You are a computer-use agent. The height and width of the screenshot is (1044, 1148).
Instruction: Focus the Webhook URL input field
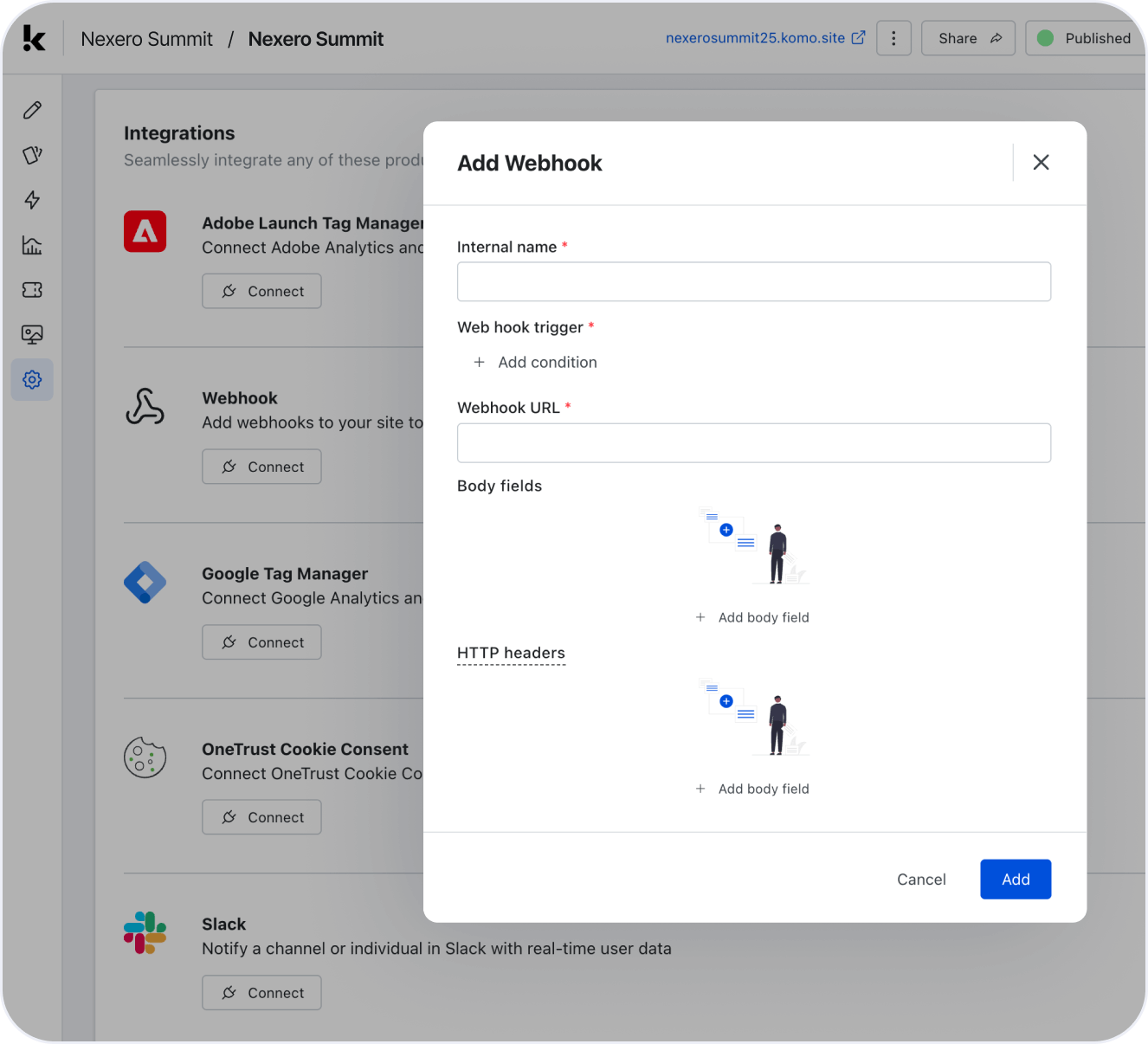click(x=753, y=442)
